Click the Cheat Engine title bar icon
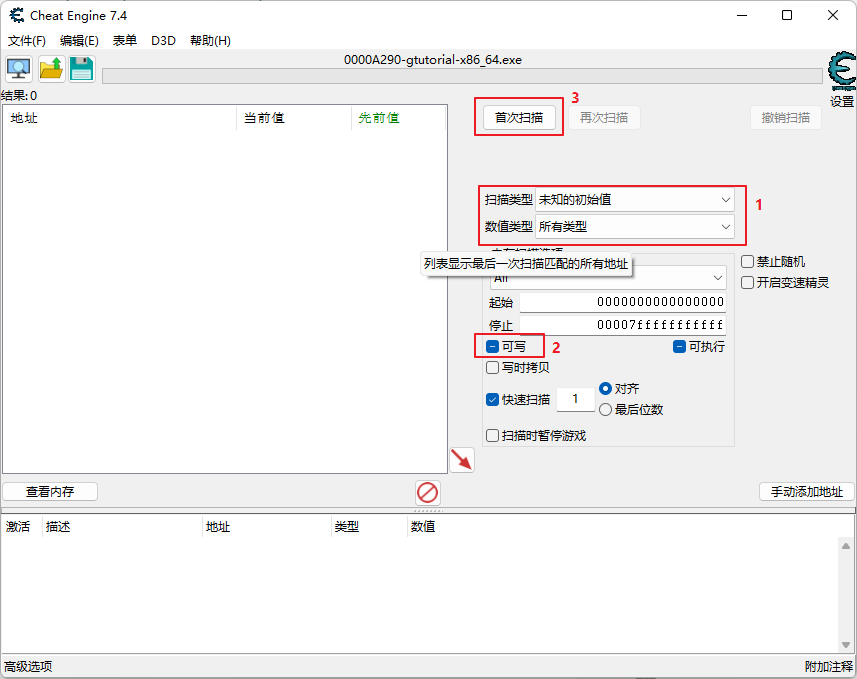This screenshot has height=679, width=857. [17, 15]
